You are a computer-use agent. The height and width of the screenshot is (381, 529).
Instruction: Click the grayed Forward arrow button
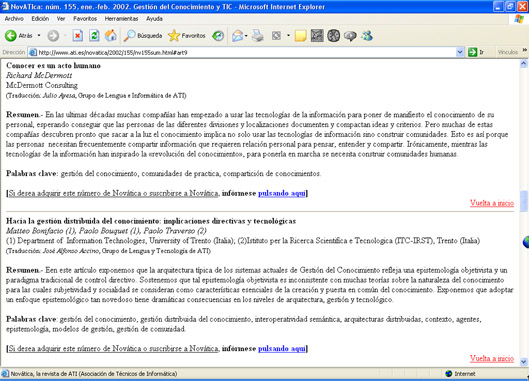(x=53, y=35)
